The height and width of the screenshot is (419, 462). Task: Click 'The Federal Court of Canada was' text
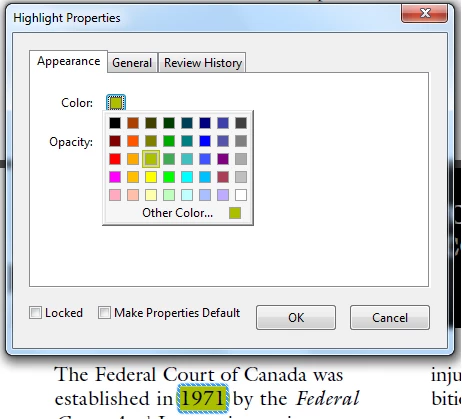pyautogui.click(x=199, y=374)
